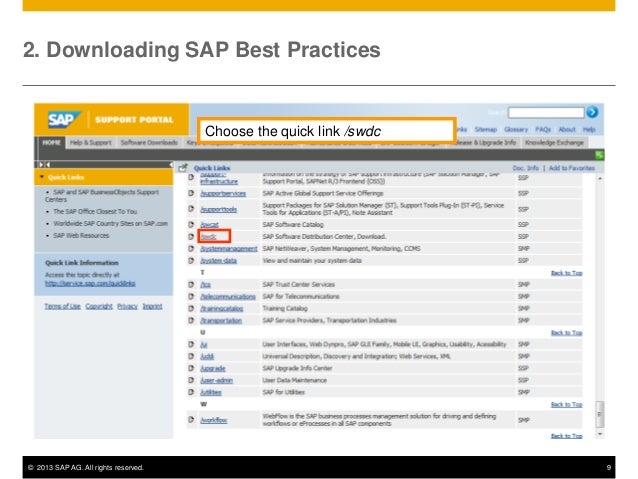
Task: Click SAP Web Resources in the sidebar
Action: [81, 235]
